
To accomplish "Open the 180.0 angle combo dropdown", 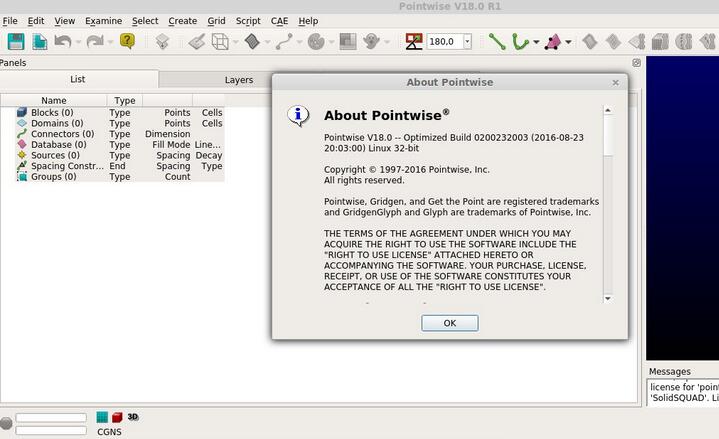I will pyautogui.click(x=467, y=42).
